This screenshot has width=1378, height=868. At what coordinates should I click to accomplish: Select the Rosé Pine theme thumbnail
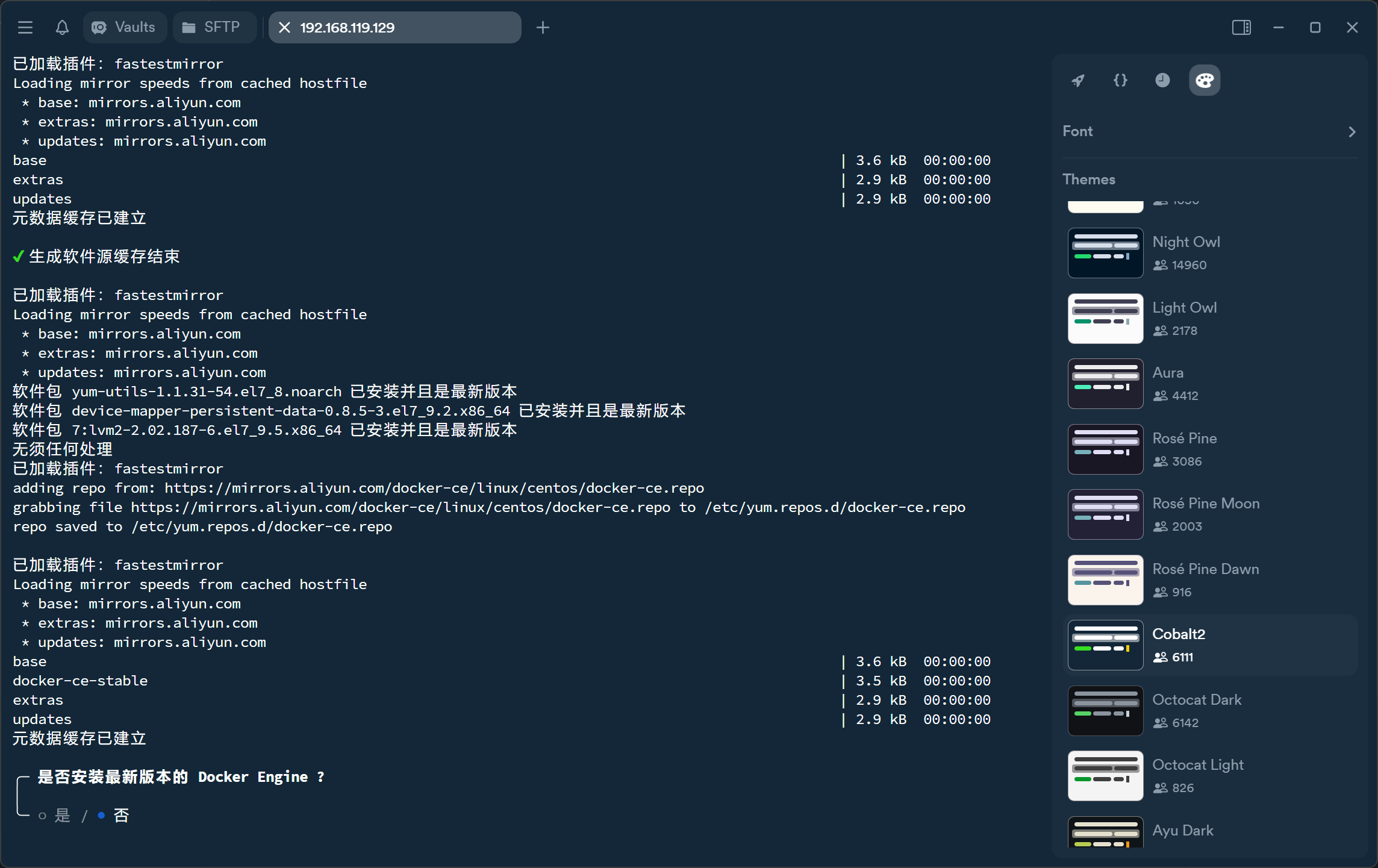click(x=1105, y=449)
